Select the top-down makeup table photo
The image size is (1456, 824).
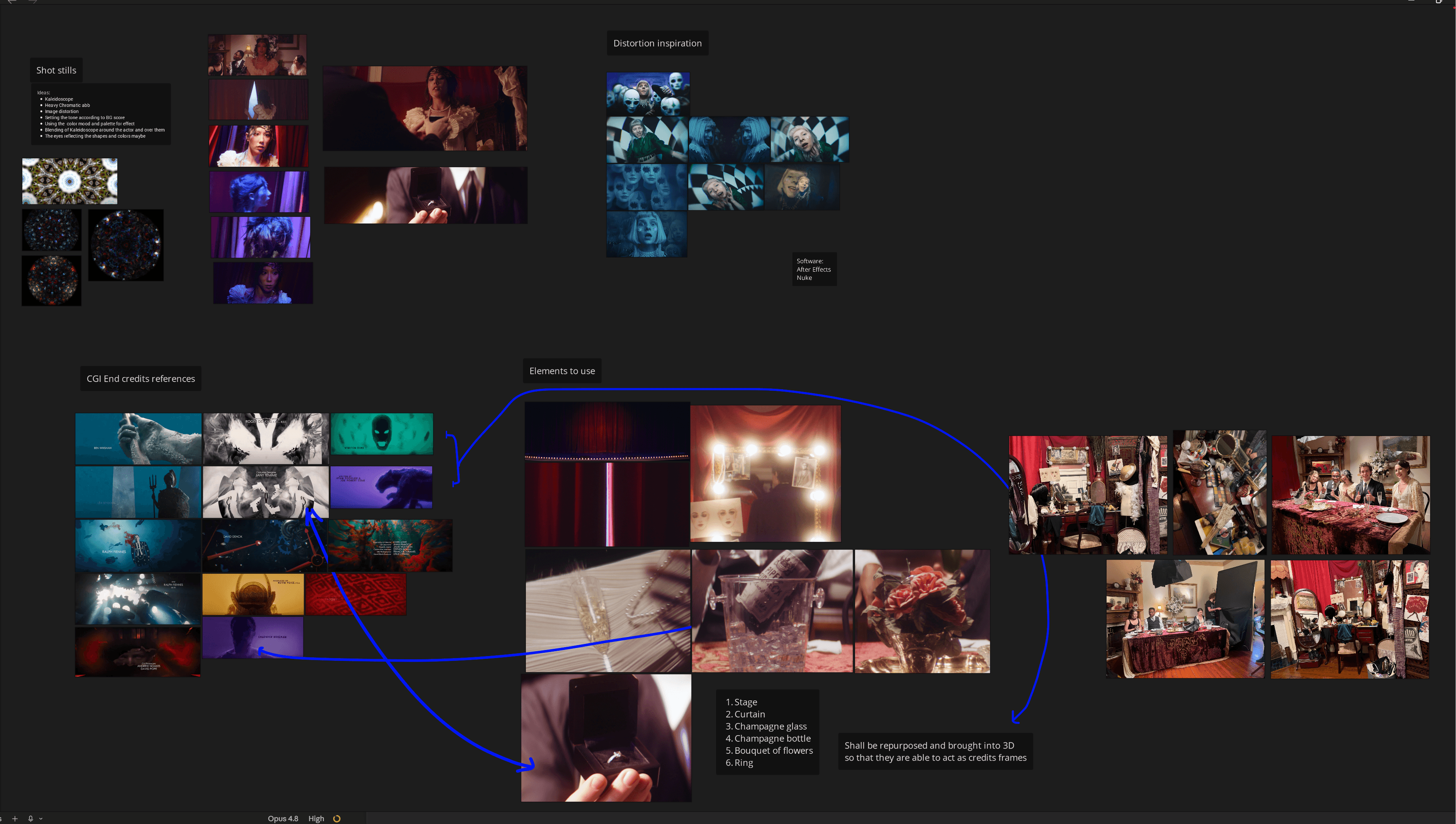click(1220, 493)
